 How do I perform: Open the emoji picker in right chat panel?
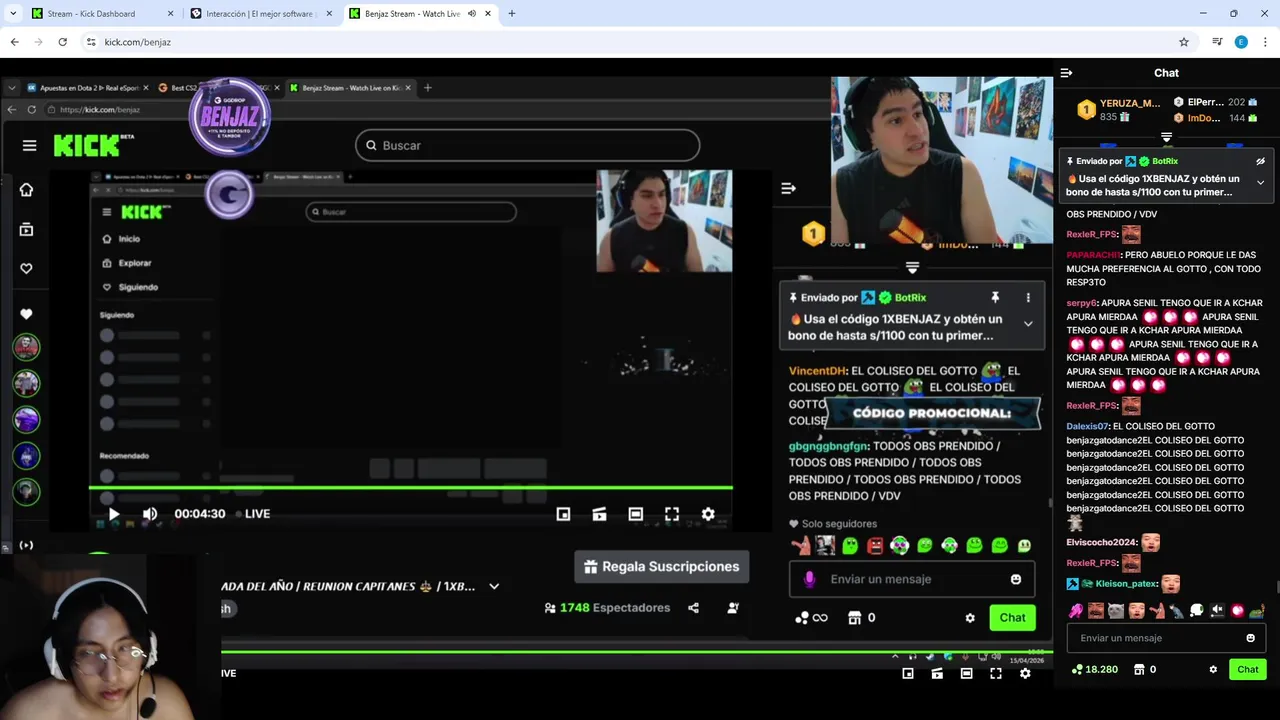(1250, 638)
